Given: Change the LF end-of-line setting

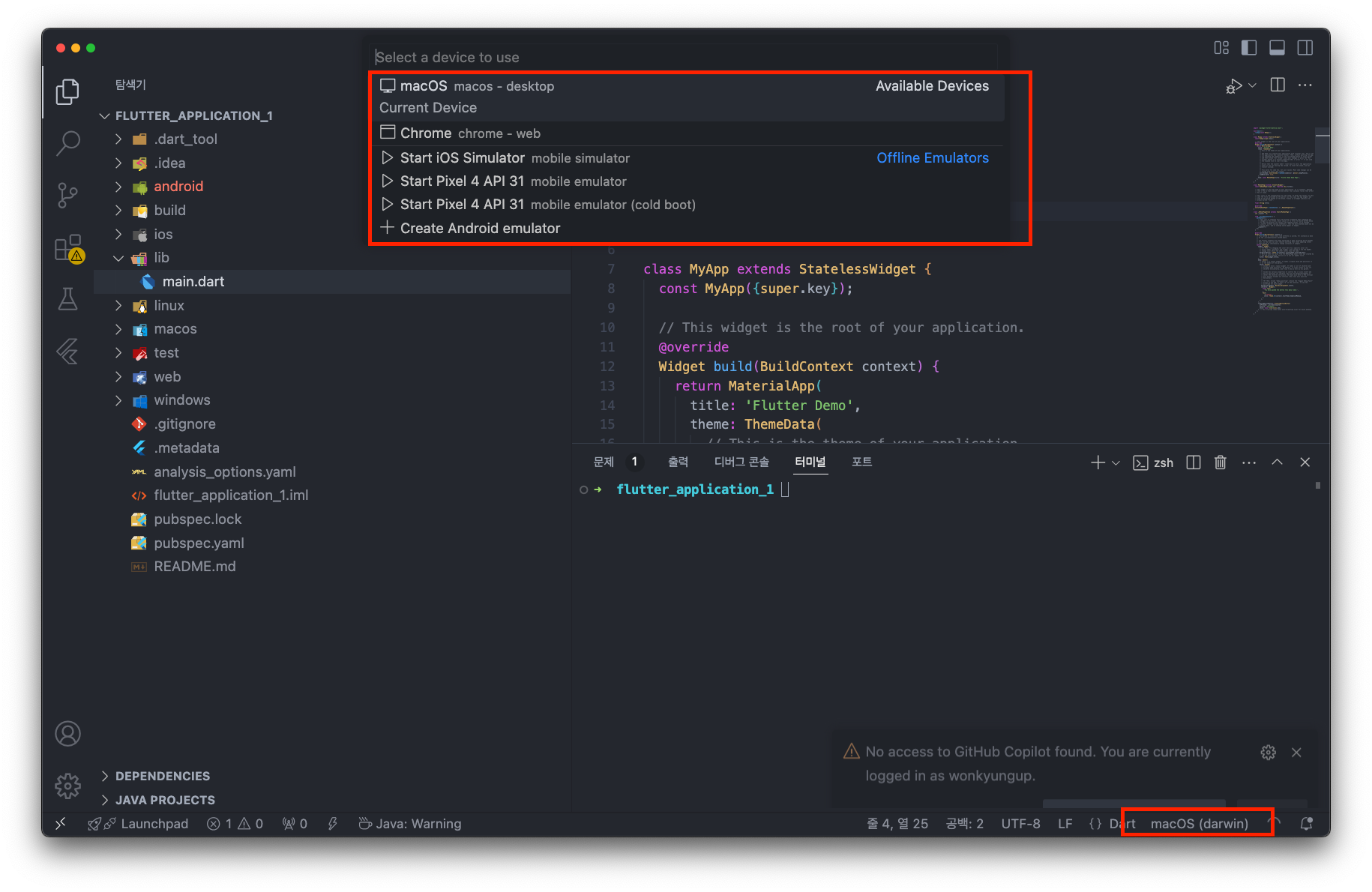Looking at the screenshot, I should pos(1065,824).
